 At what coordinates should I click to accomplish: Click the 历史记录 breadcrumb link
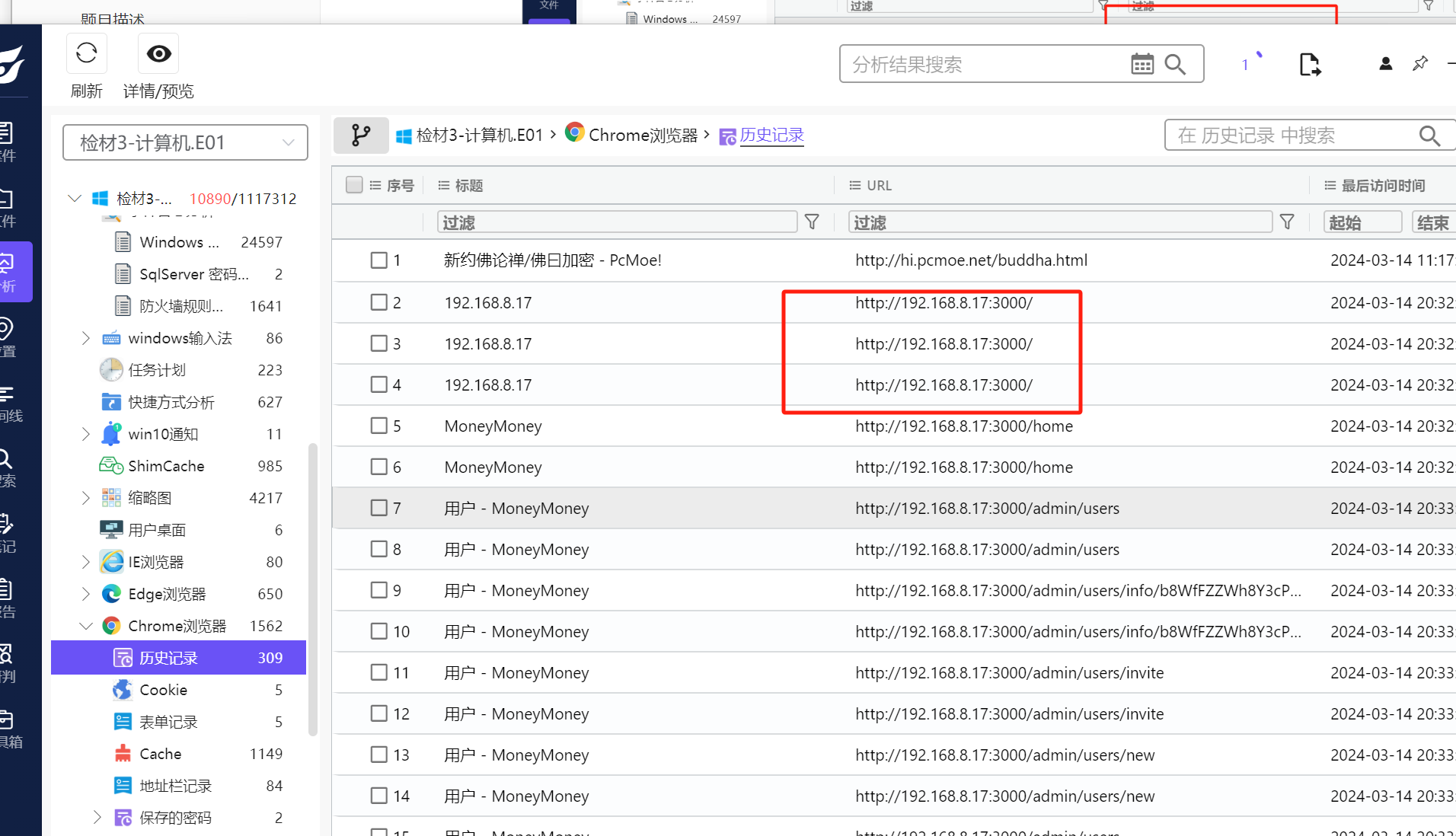point(771,135)
